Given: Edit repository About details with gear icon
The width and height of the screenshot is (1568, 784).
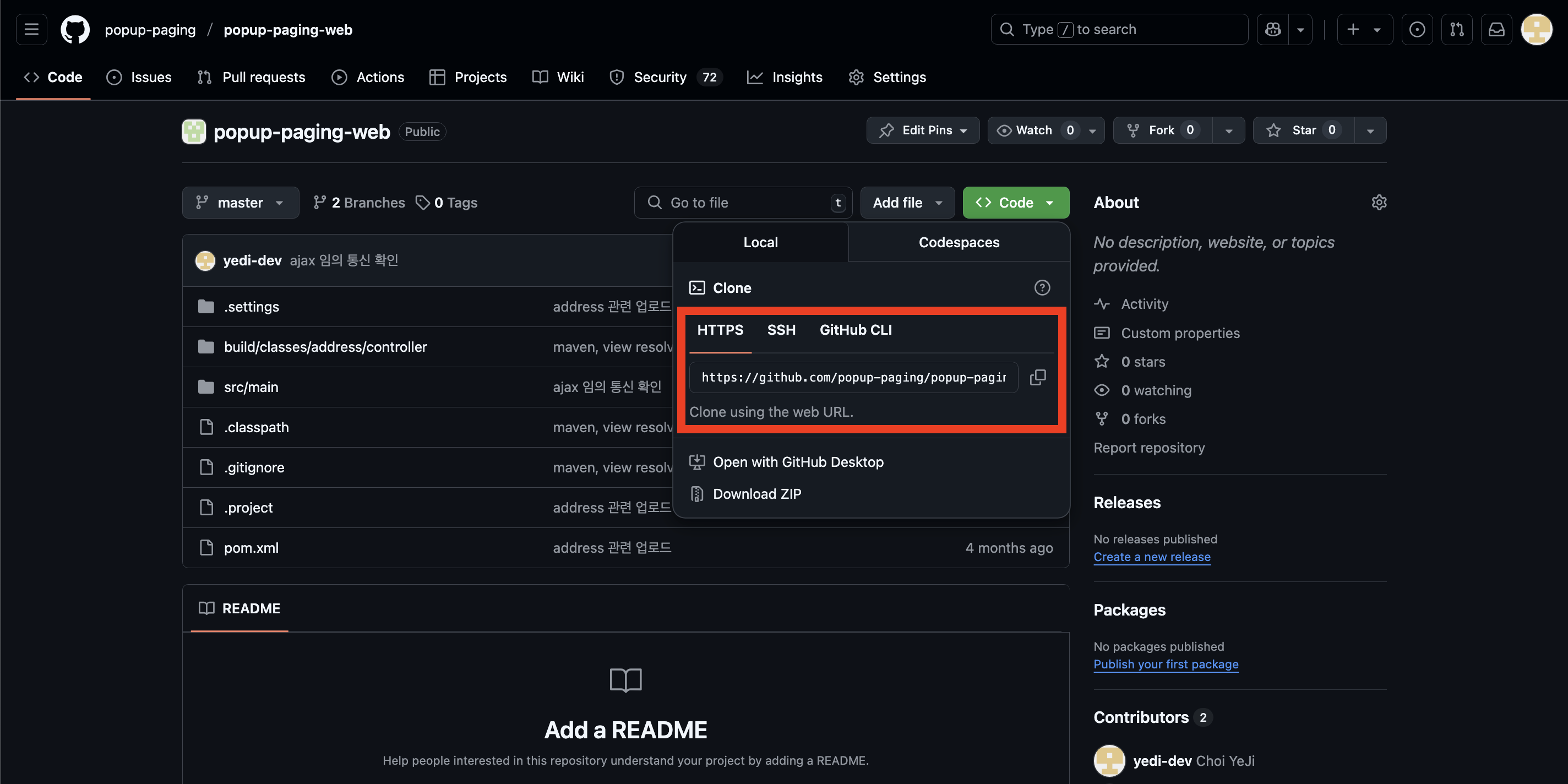Looking at the screenshot, I should tap(1379, 202).
